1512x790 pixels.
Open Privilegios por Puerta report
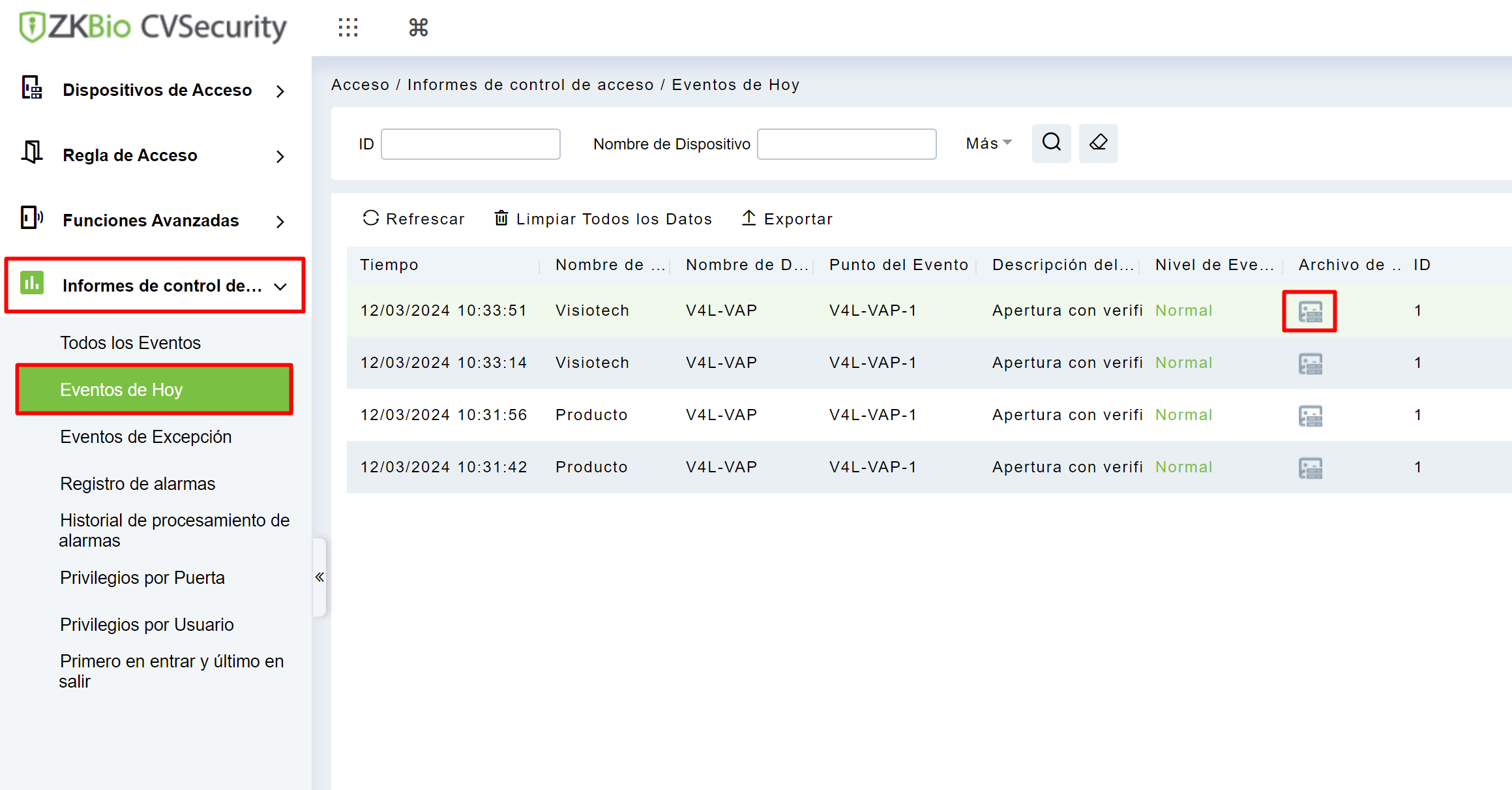click(142, 578)
